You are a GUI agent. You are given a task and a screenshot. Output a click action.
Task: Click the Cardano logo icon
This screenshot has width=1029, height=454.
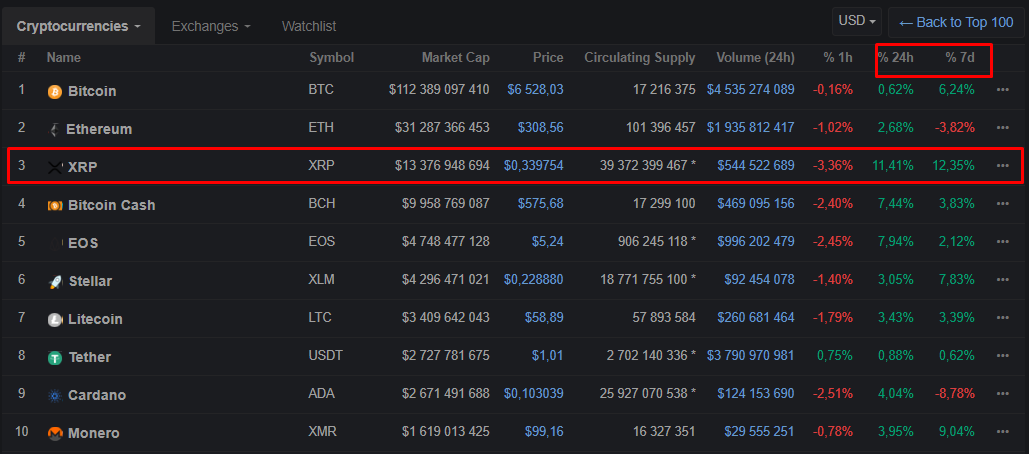pos(55,396)
